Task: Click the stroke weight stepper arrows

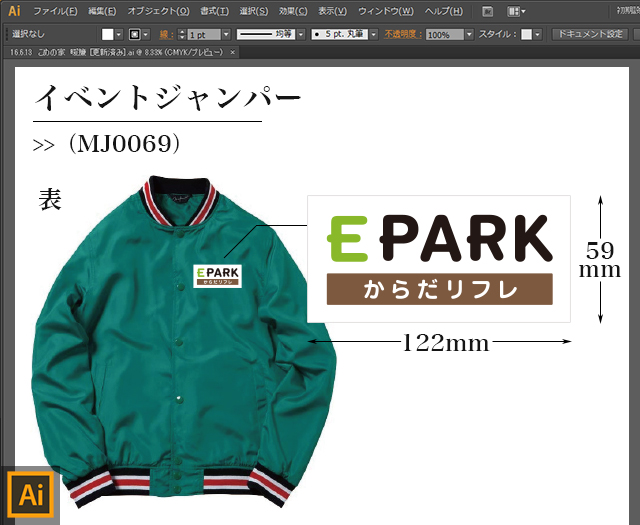Action: (x=178, y=34)
